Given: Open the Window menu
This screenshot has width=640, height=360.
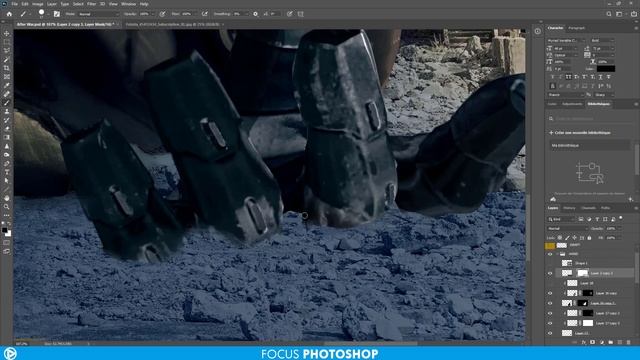Looking at the screenshot, I should (128, 4).
